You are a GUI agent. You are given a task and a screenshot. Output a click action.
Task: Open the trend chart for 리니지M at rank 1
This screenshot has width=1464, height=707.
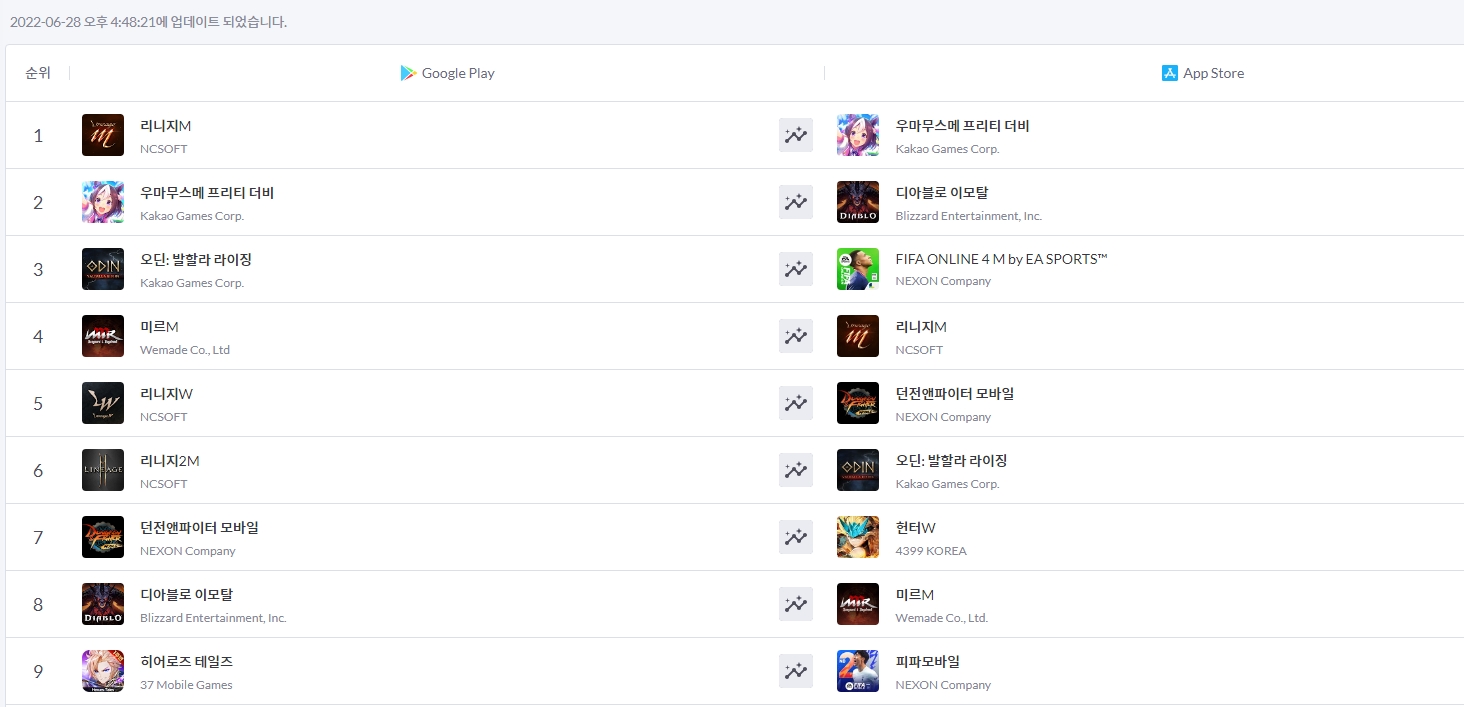tap(794, 134)
